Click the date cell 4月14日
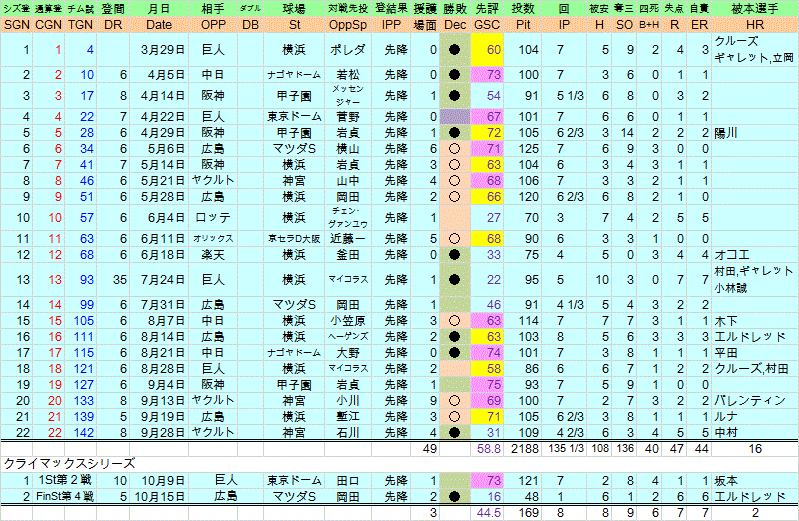The width and height of the screenshot is (799, 521). pos(163,96)
